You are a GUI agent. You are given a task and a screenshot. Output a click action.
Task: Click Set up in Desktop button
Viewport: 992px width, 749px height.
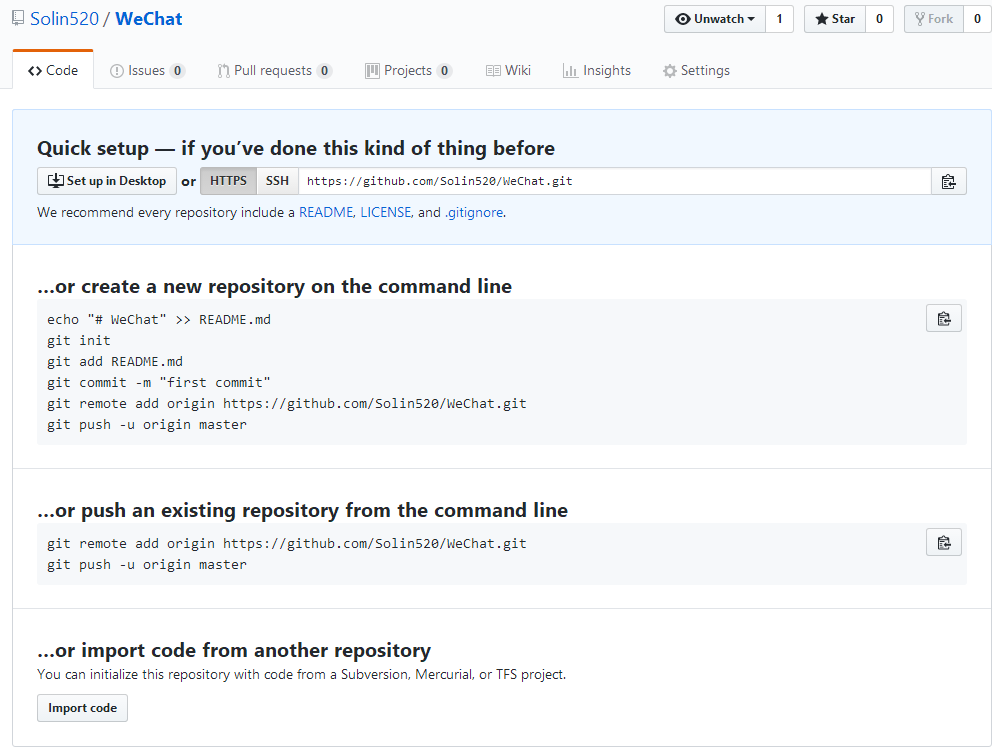coord(107,181)
